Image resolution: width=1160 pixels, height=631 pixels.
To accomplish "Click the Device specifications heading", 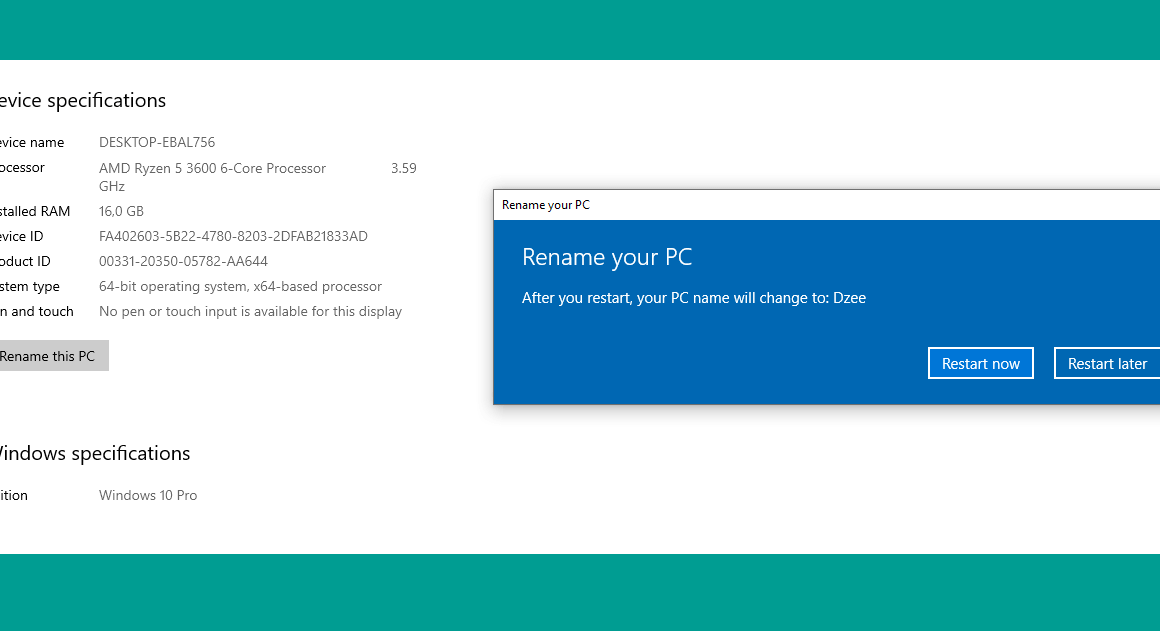I will coord(82,100).
